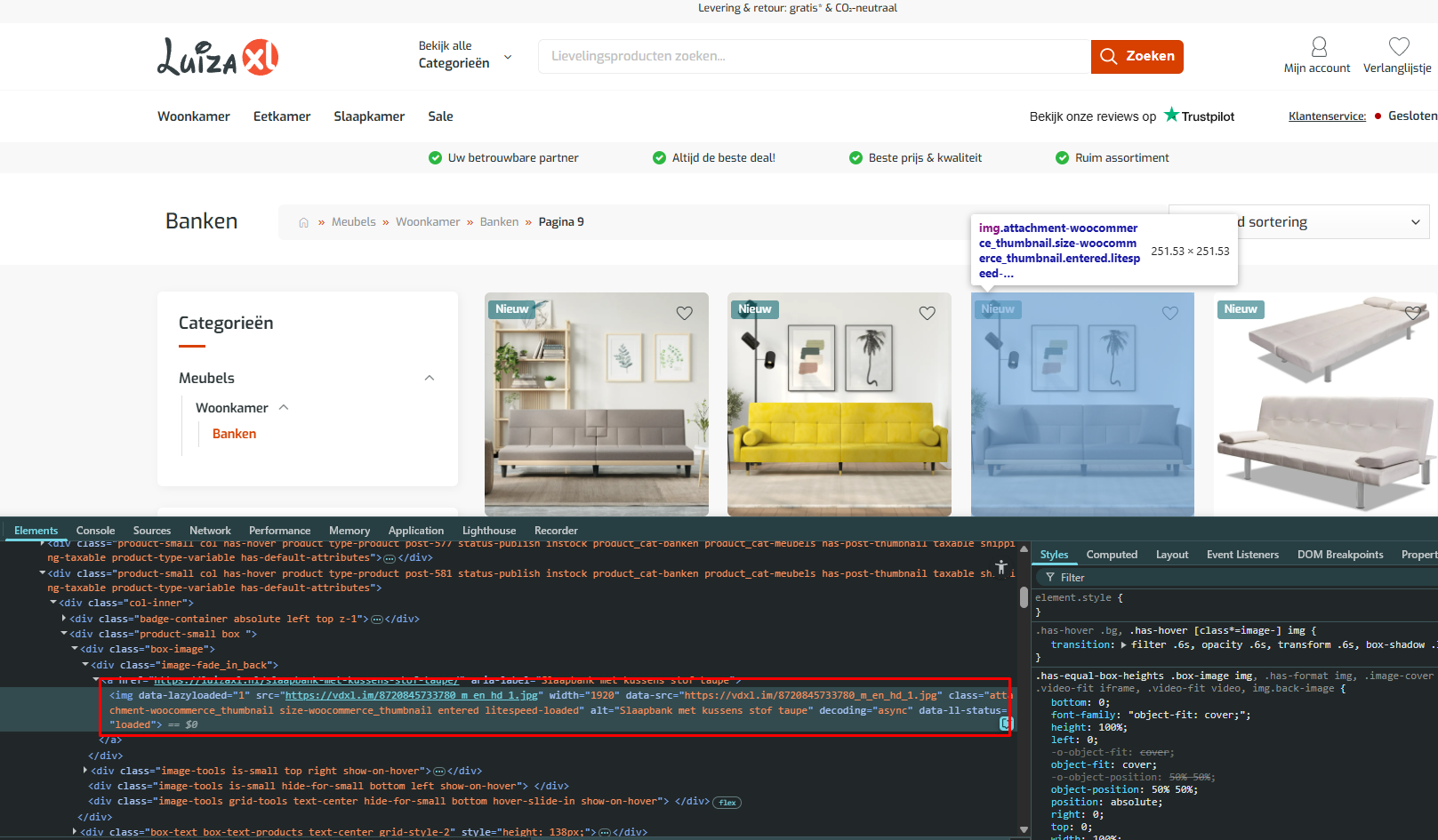This screenshot has width=1438, height=840.
Task: Select Banken in the category sidebar
Action: tap(234, 434)
